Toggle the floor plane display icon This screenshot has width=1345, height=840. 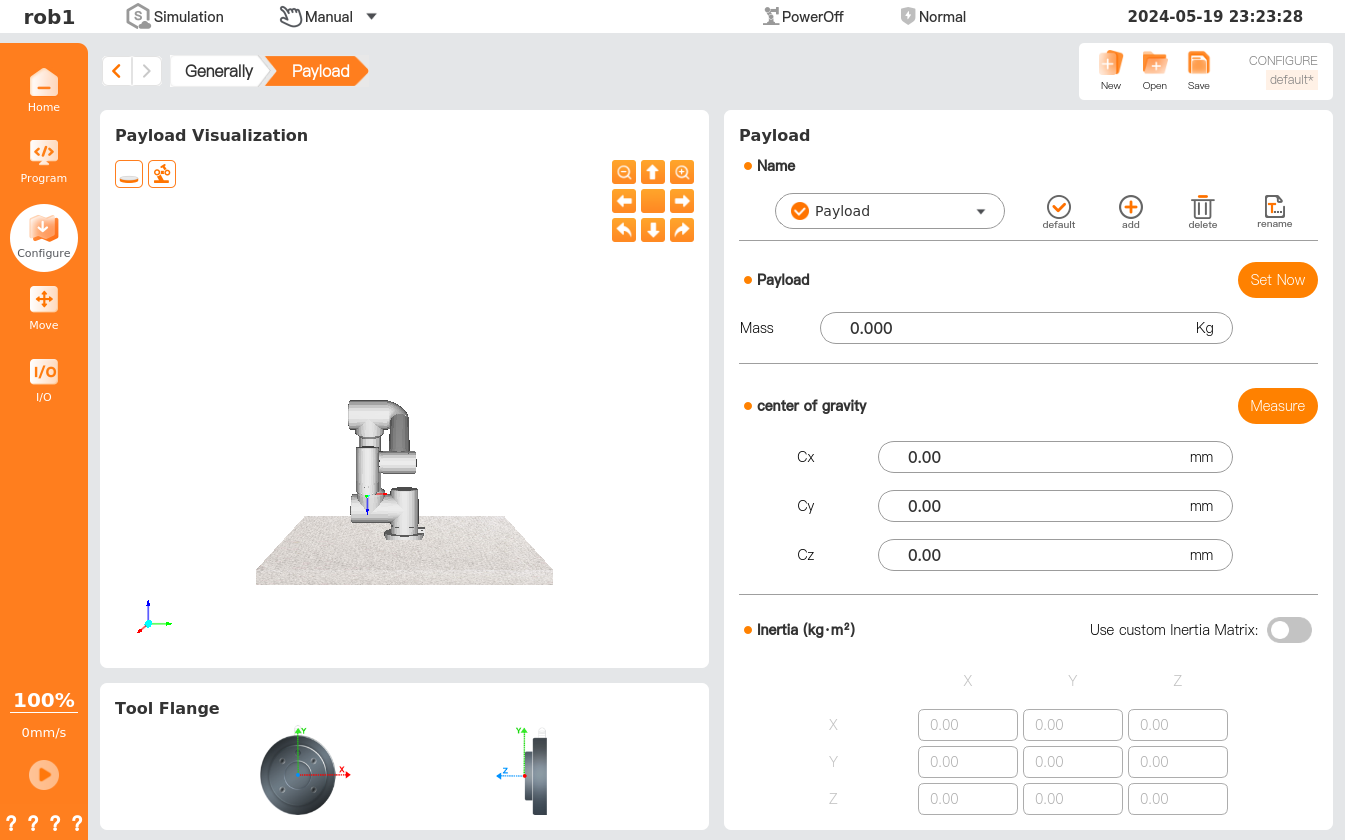tap(129, 174)
